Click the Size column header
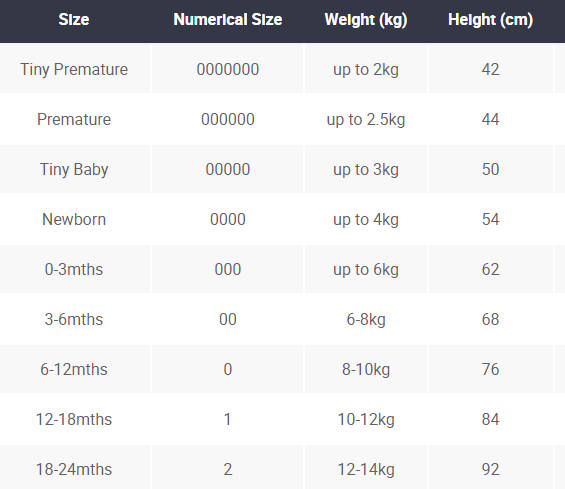 [x=74, y=19]
